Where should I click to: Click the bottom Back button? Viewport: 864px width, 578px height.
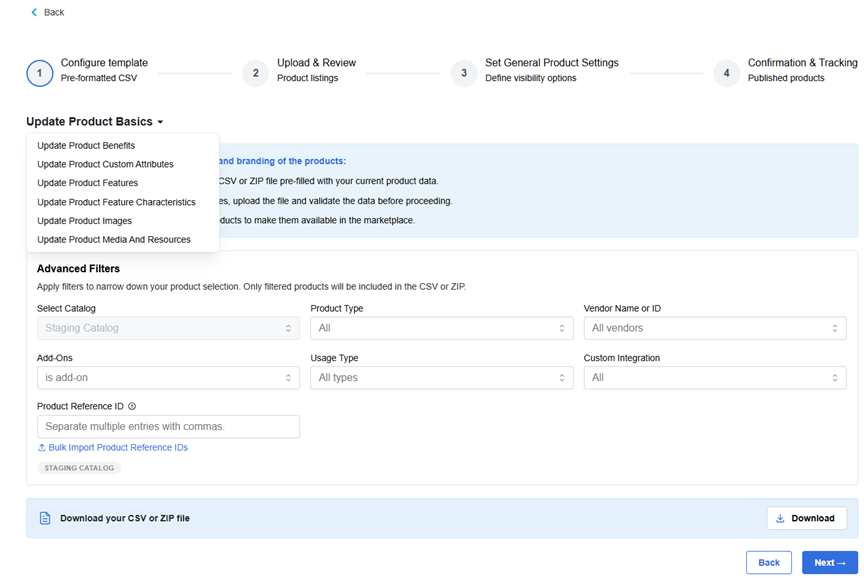769,563
